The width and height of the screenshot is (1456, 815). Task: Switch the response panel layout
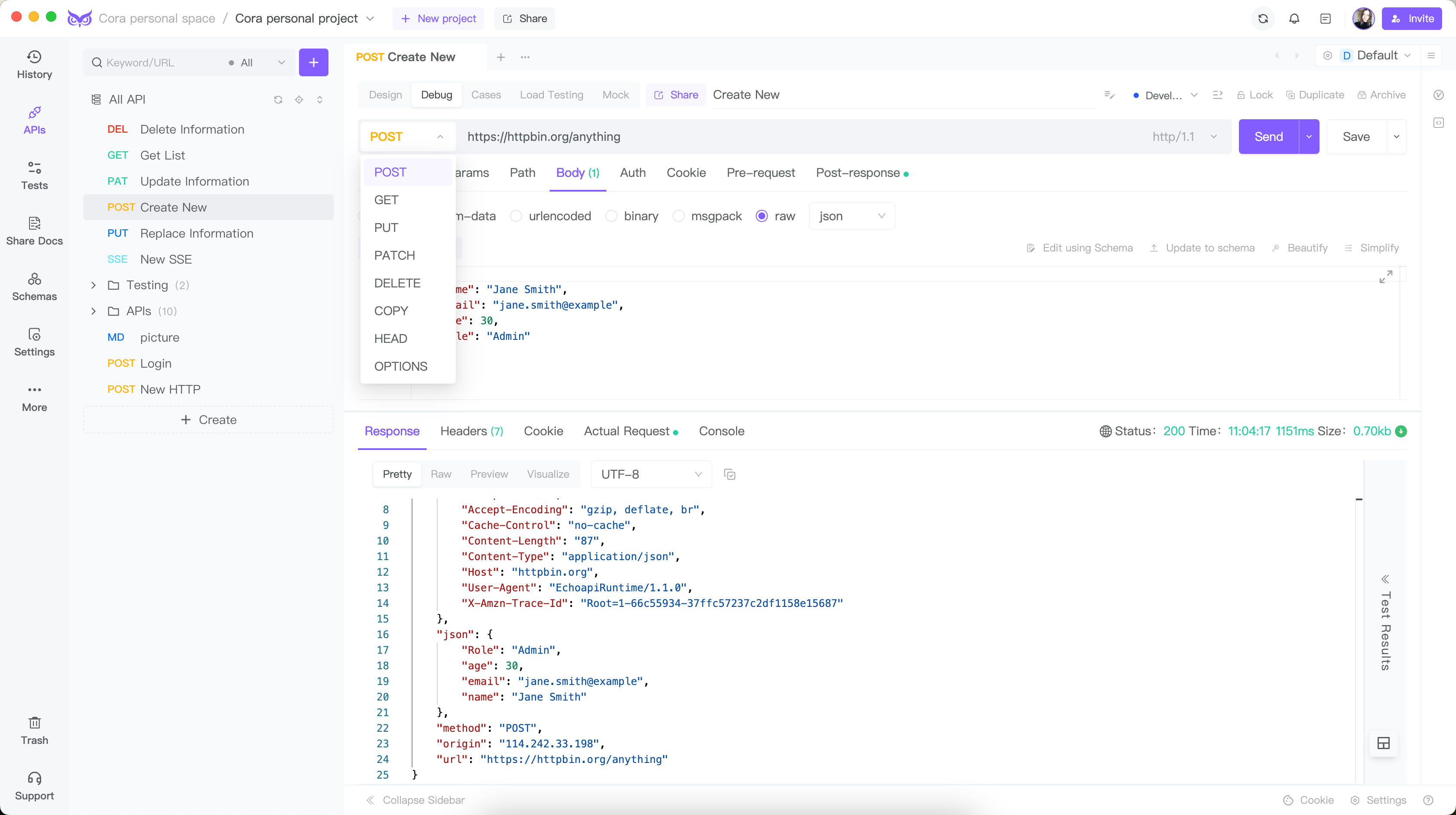point(1383,743)
